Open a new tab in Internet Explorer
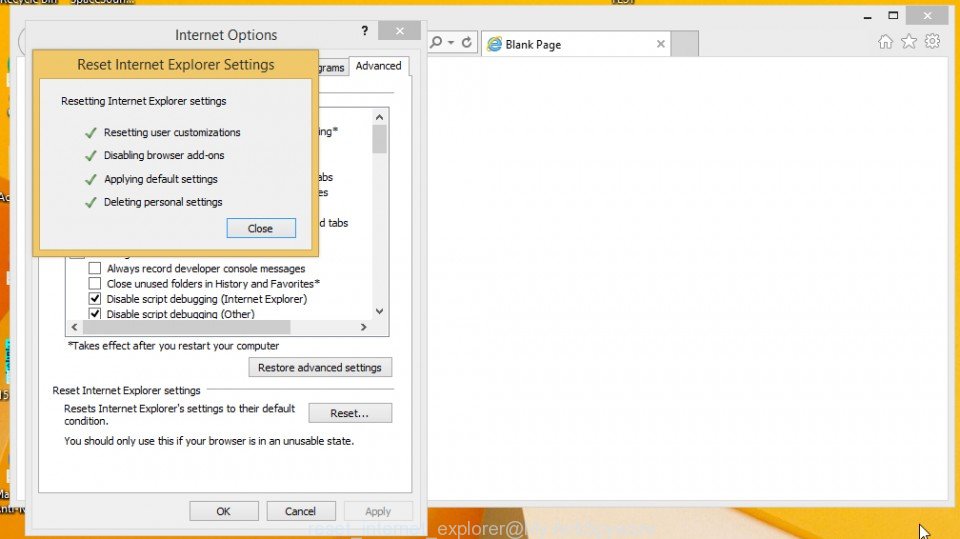 [x=684, y=44]
